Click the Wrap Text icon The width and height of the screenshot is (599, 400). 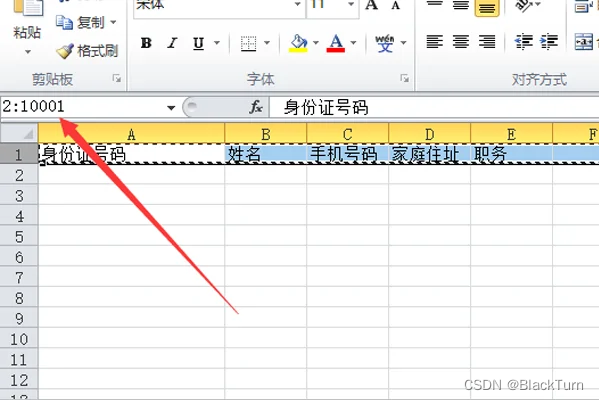(583, 6)
